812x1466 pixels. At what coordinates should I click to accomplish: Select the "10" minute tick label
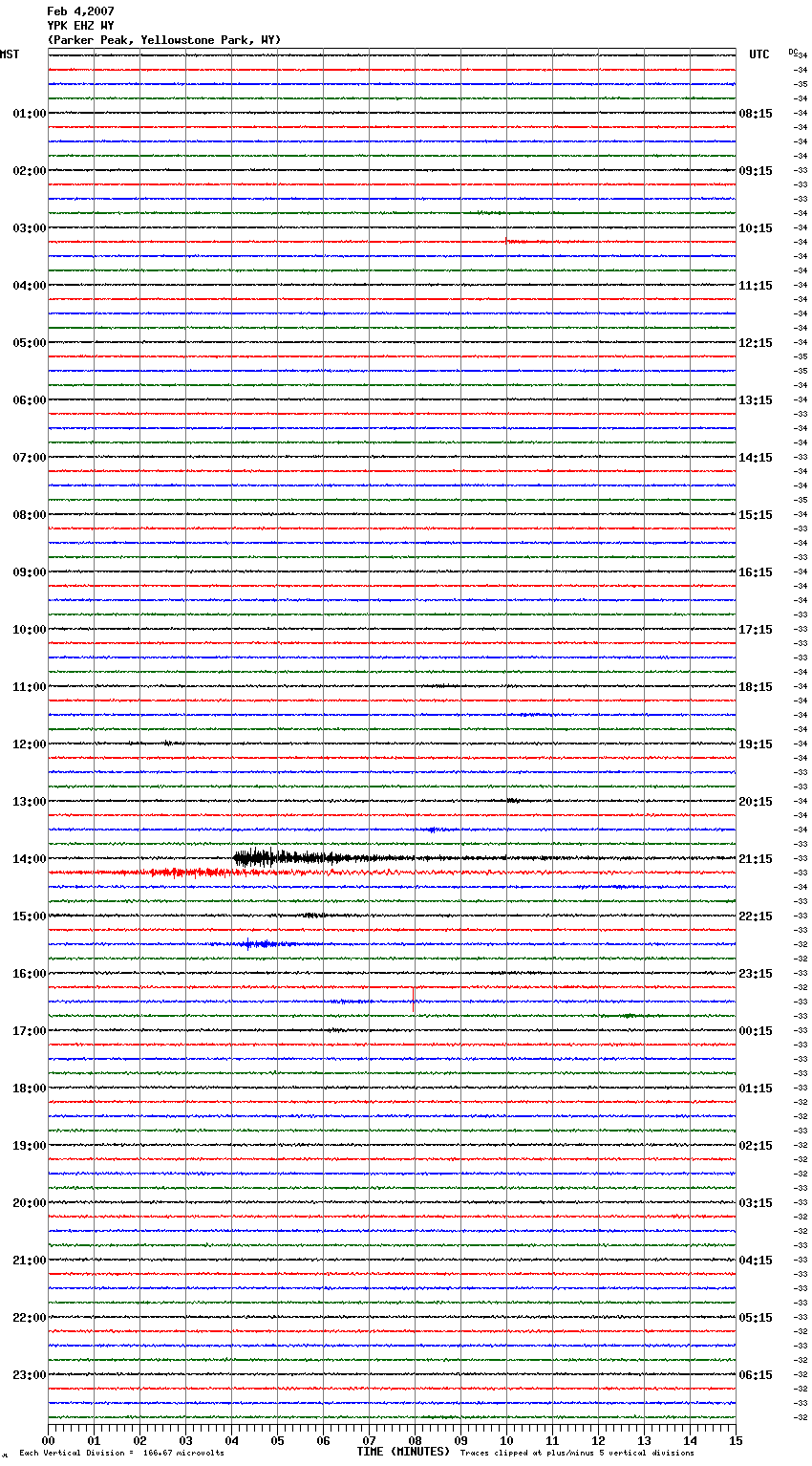(x=506, y=1440)
